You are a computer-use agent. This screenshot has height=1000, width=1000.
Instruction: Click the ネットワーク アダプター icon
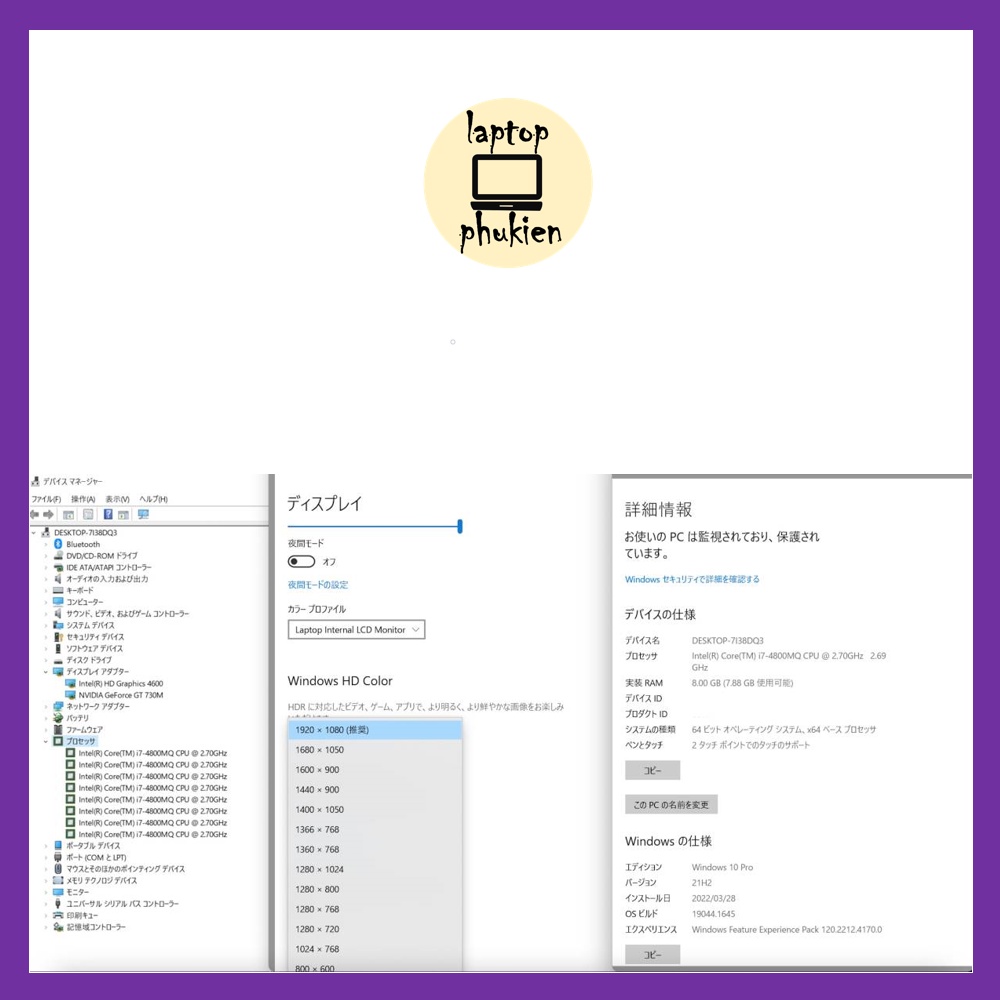pyautogui.click(x=58, y=706)
